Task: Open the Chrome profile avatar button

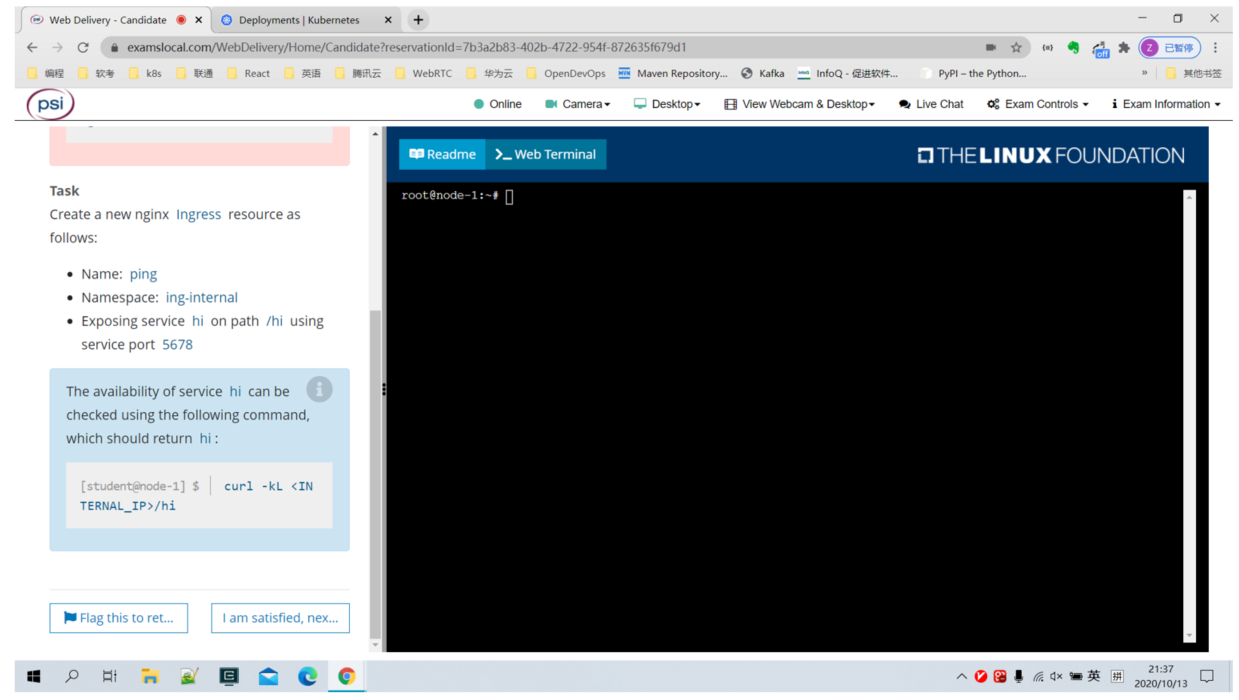Action: tap(1169, 47)
